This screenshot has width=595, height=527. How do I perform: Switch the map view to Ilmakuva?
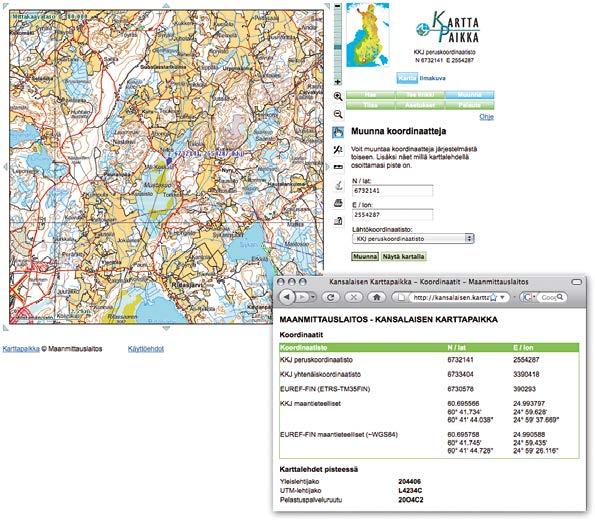432,78
